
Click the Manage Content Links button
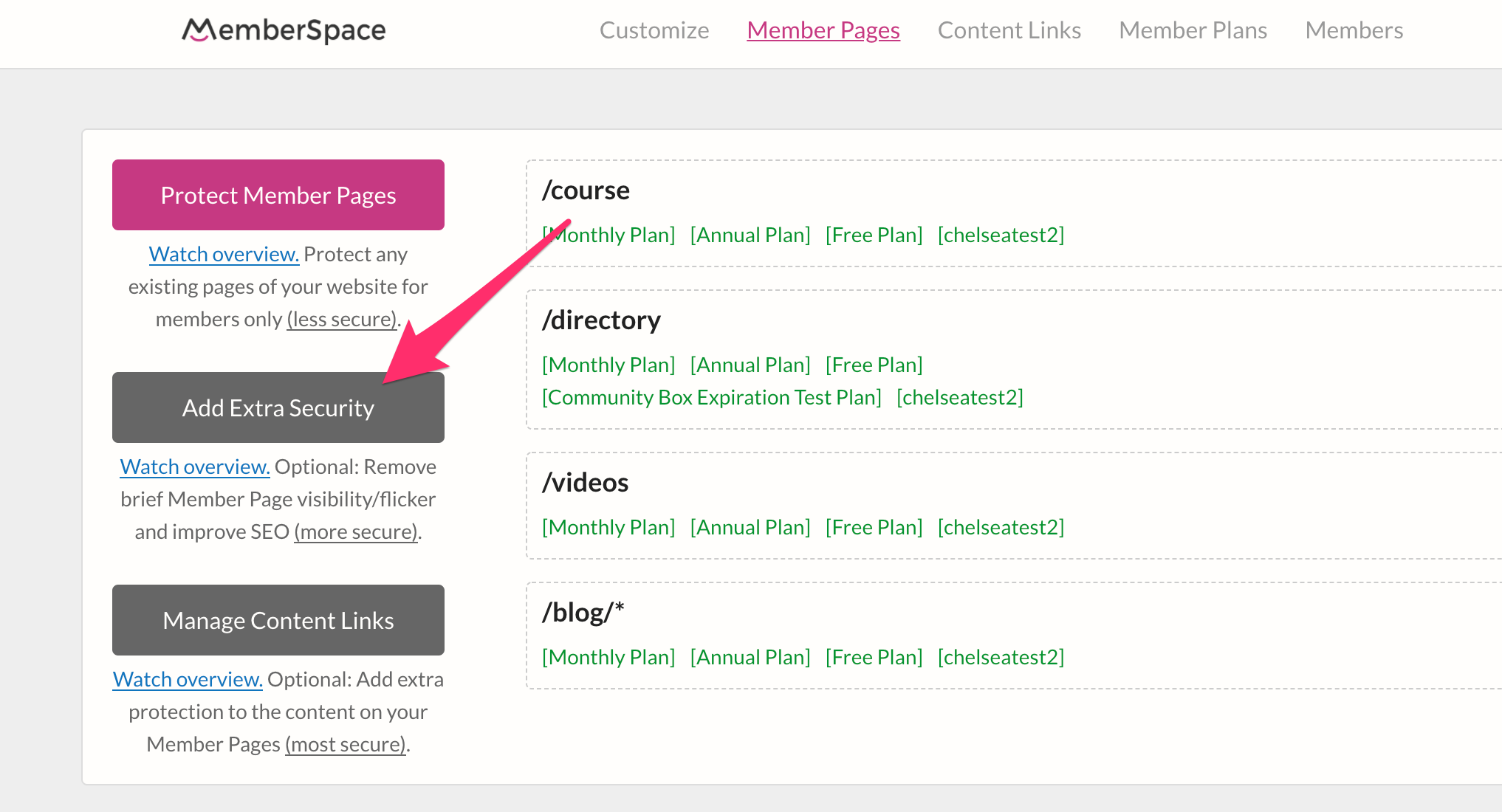coord(278,619)
